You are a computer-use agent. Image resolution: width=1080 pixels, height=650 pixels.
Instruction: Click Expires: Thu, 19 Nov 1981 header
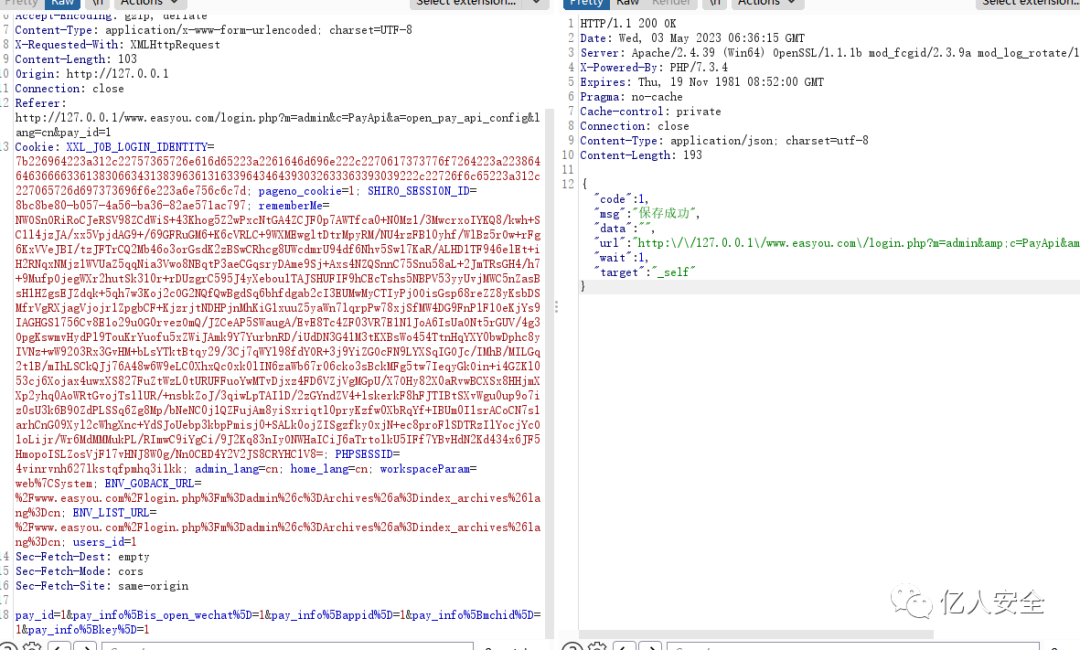(702, 82)
